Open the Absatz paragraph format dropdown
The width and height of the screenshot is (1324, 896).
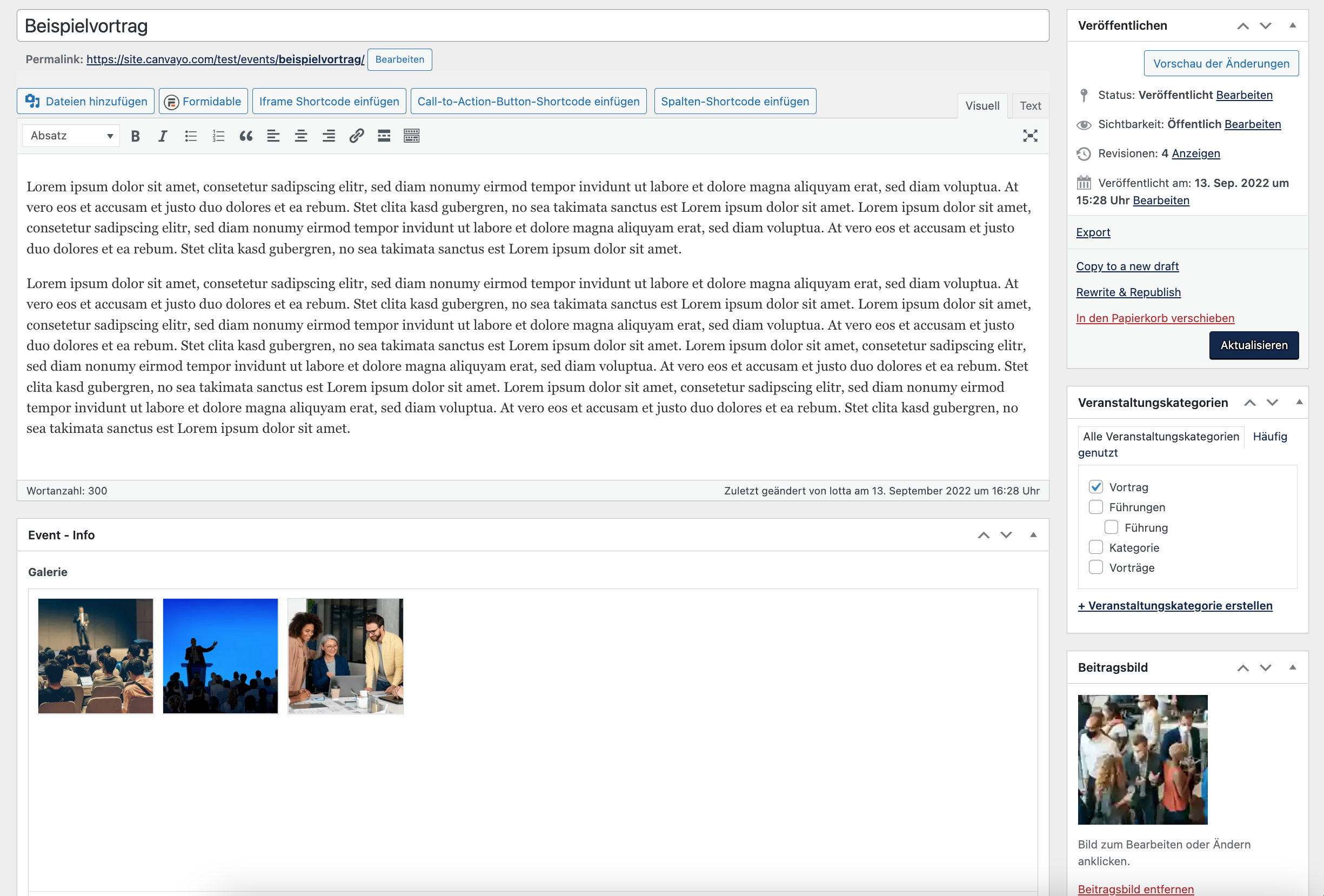71,136
